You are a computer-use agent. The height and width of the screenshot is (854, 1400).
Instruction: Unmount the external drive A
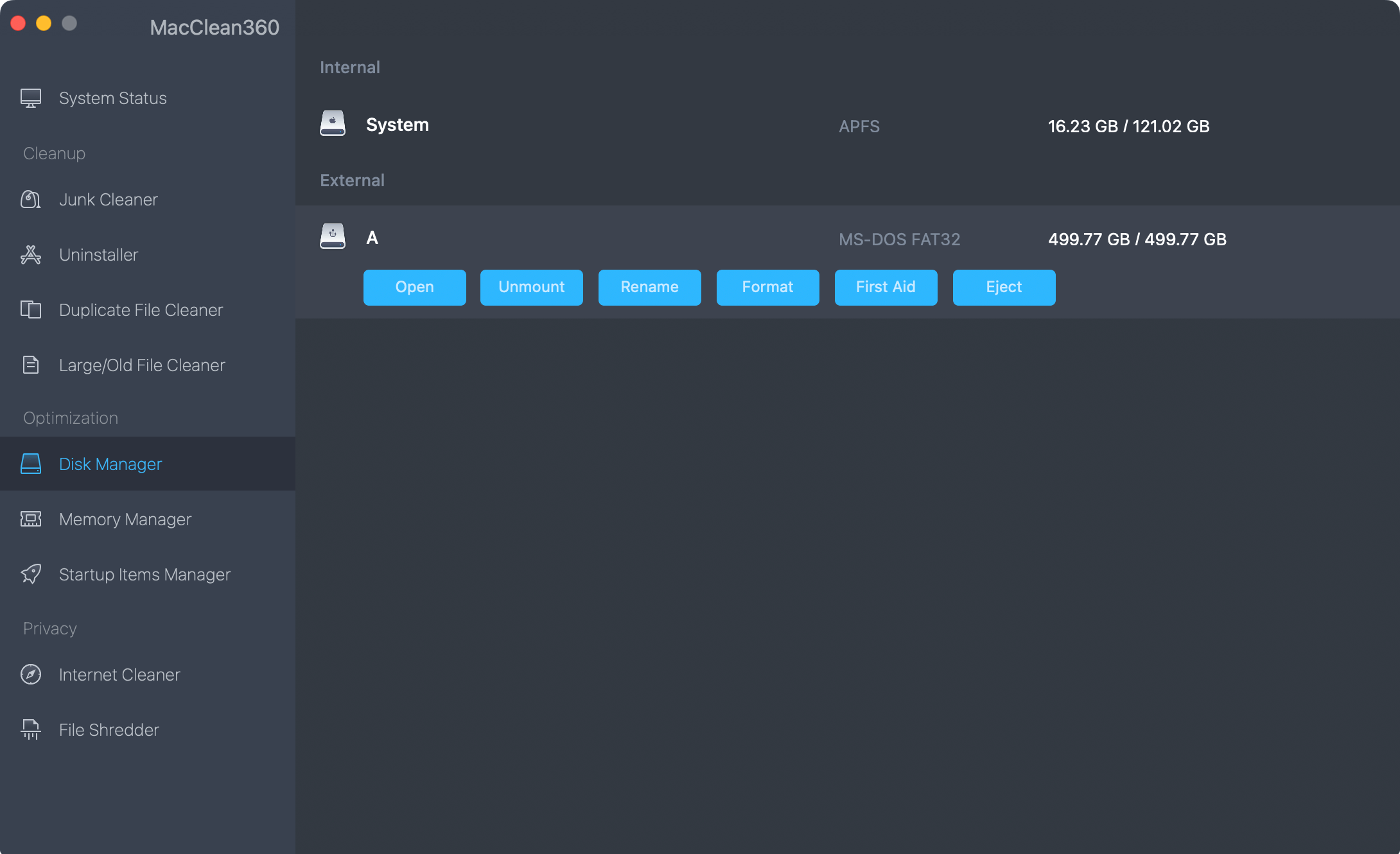click(532, 287)
